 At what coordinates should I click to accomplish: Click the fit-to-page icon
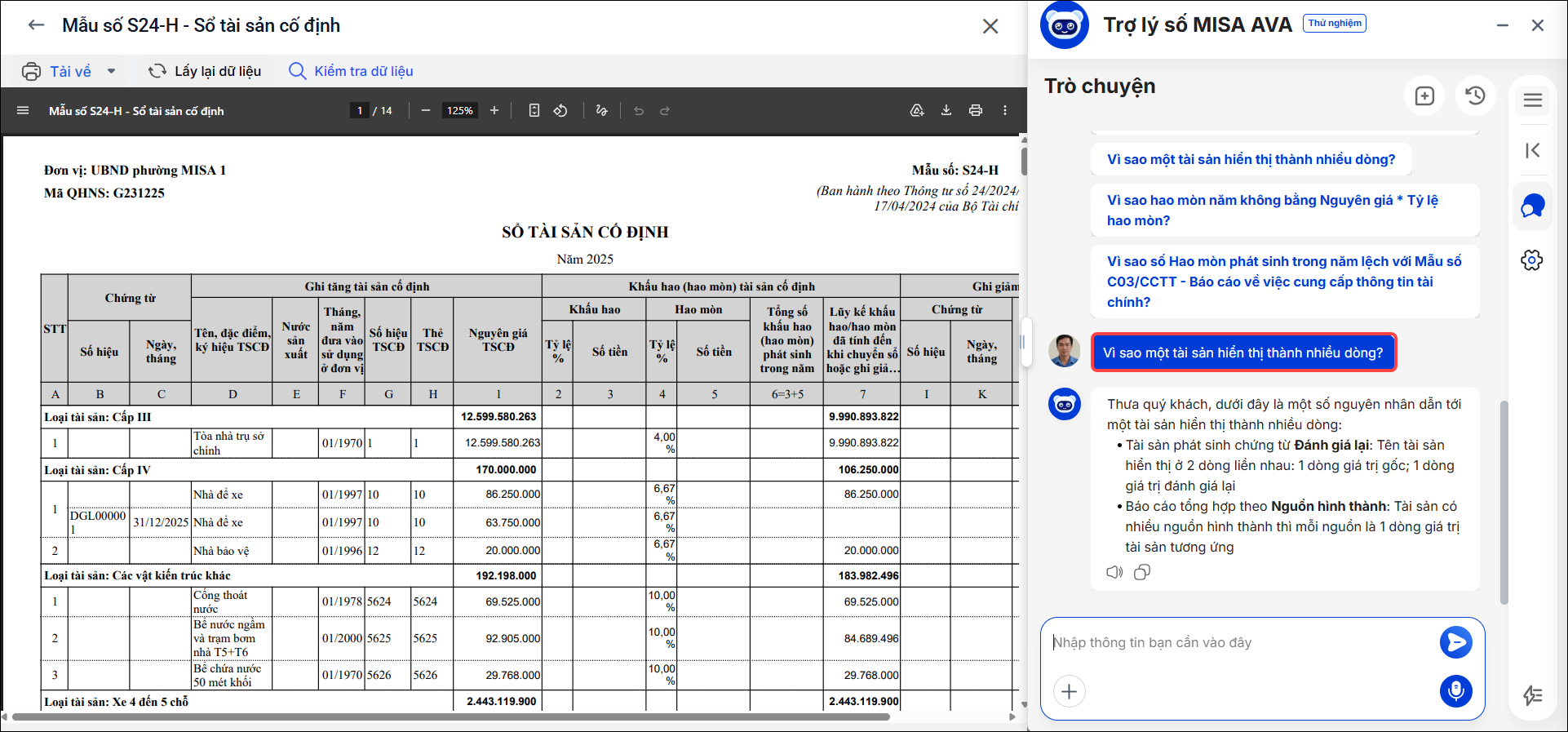click(534, 110)
